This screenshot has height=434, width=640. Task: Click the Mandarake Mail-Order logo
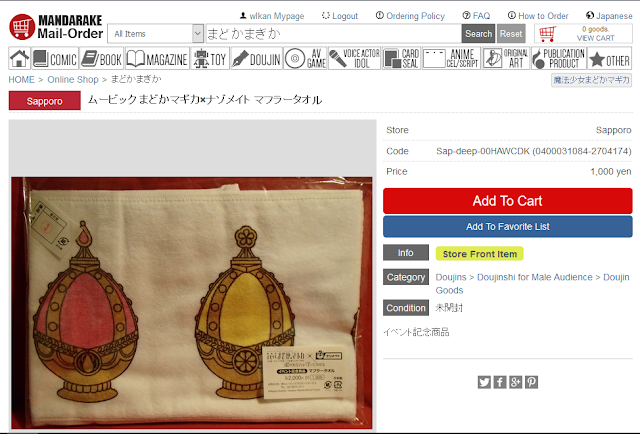point(56,27)
